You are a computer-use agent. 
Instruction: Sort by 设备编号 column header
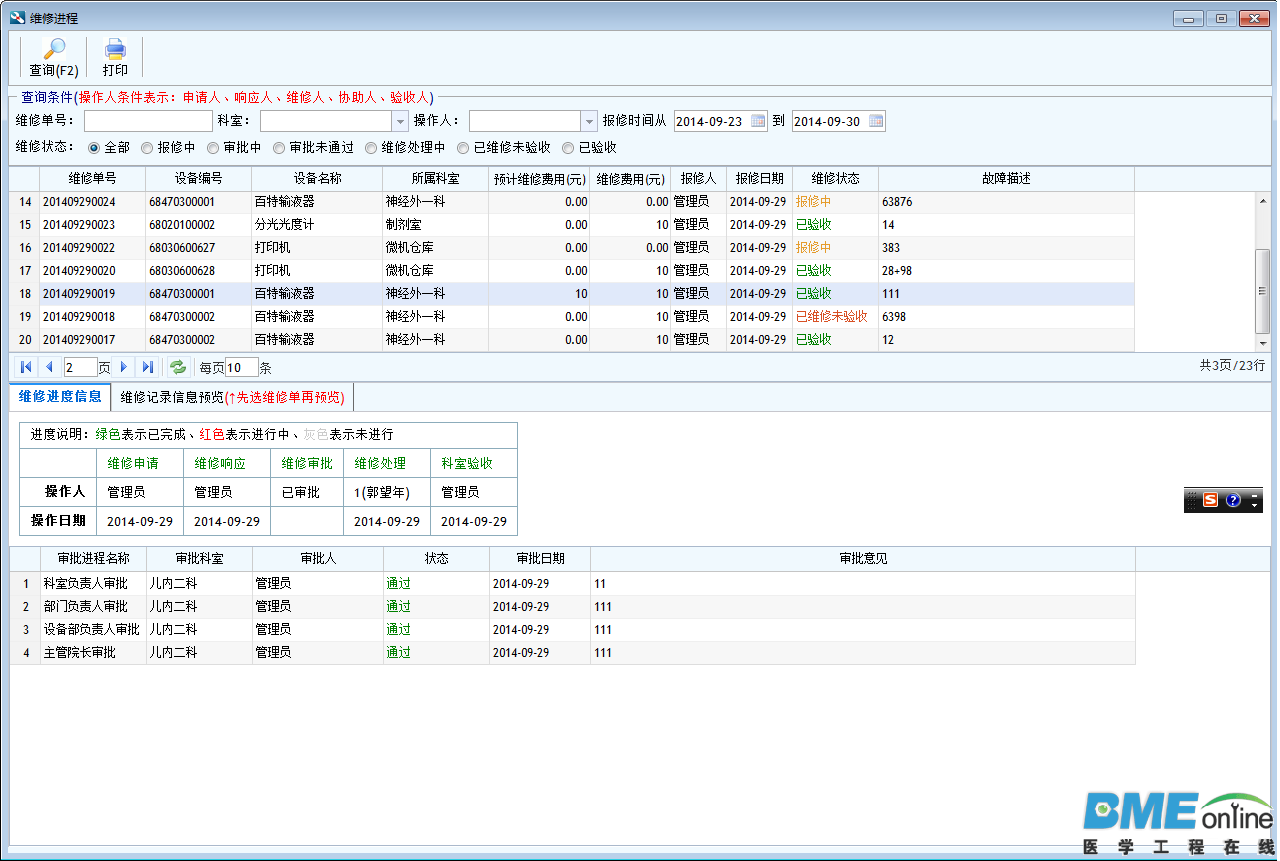click(x=198, y=178)
